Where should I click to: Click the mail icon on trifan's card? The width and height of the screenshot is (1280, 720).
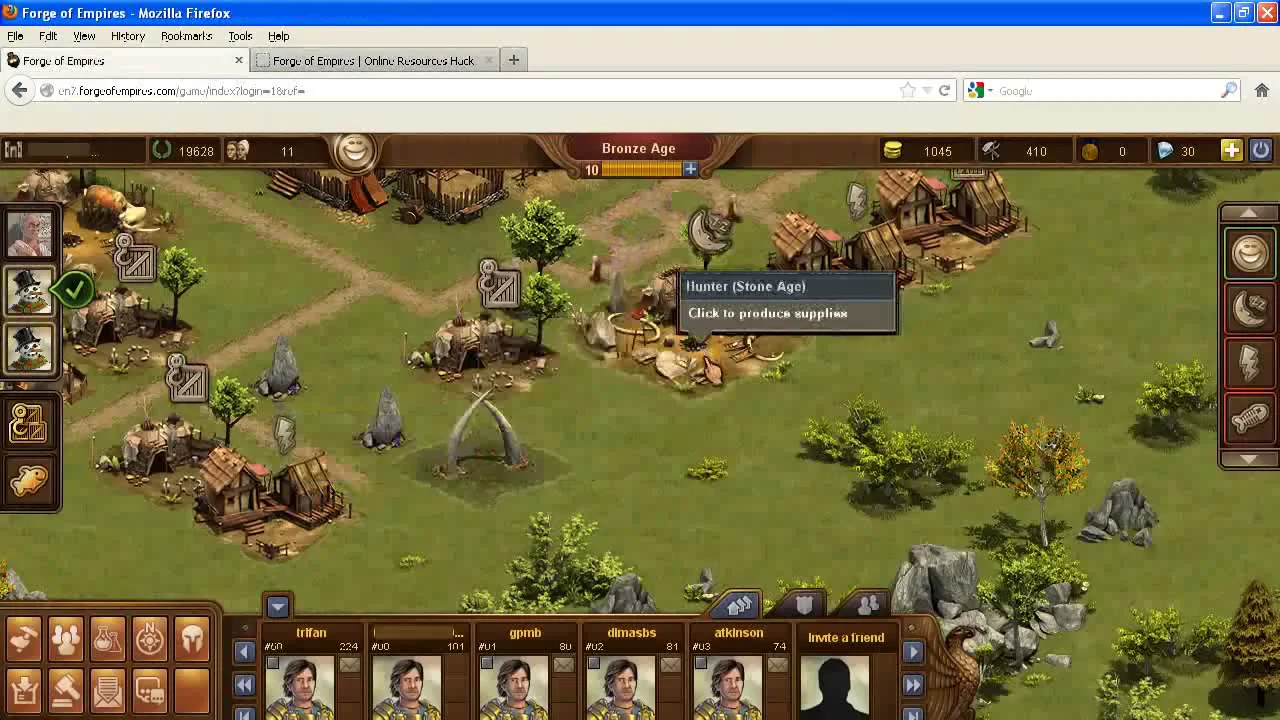click(x=349, y=665)
